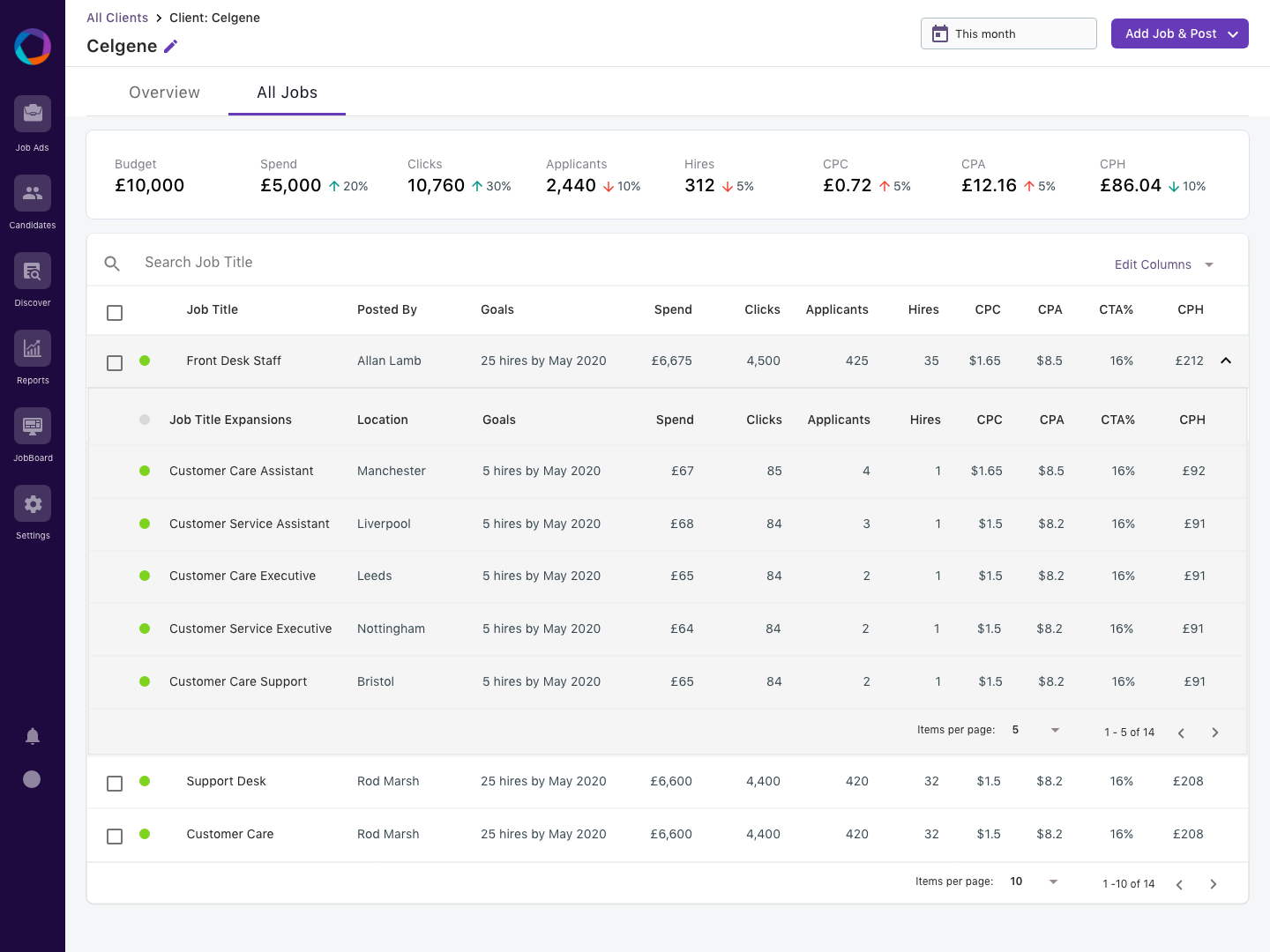Open the Discover sidebar icon
This screenshot has width=1270, height=952.
33,271
